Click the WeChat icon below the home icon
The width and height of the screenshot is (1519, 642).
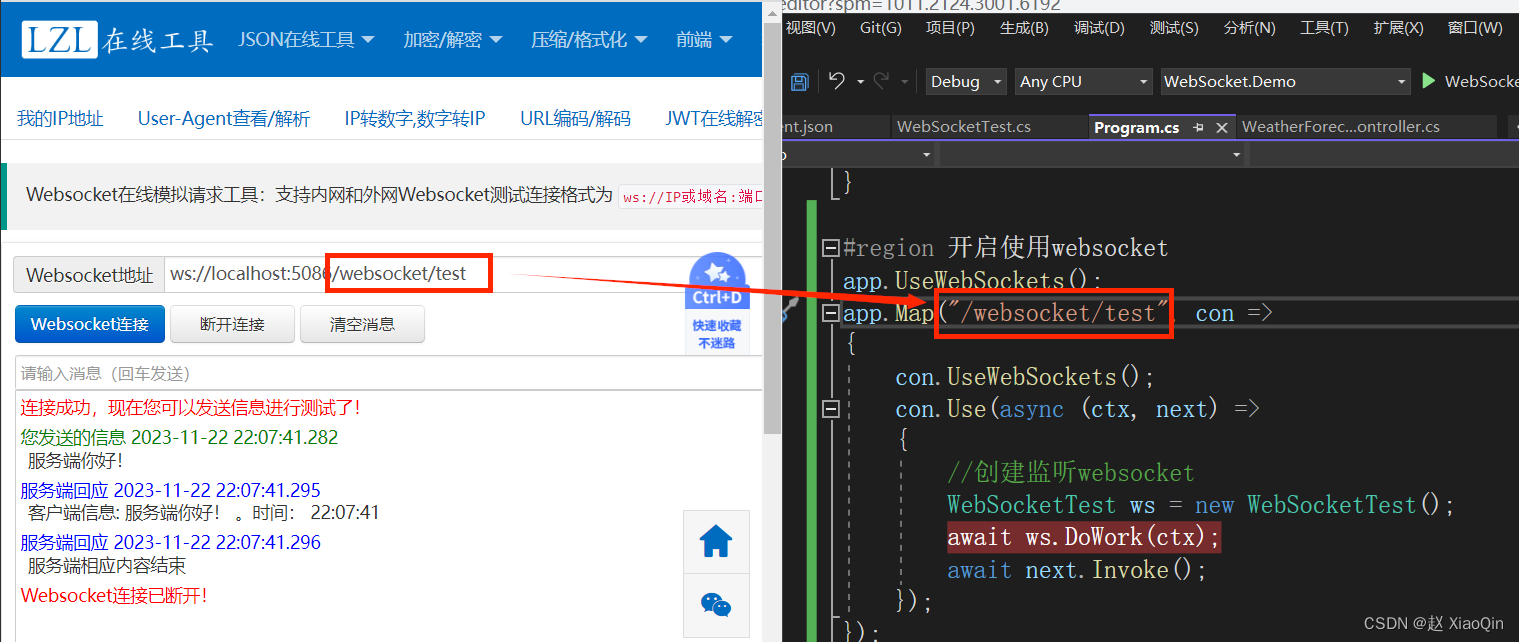716,605
